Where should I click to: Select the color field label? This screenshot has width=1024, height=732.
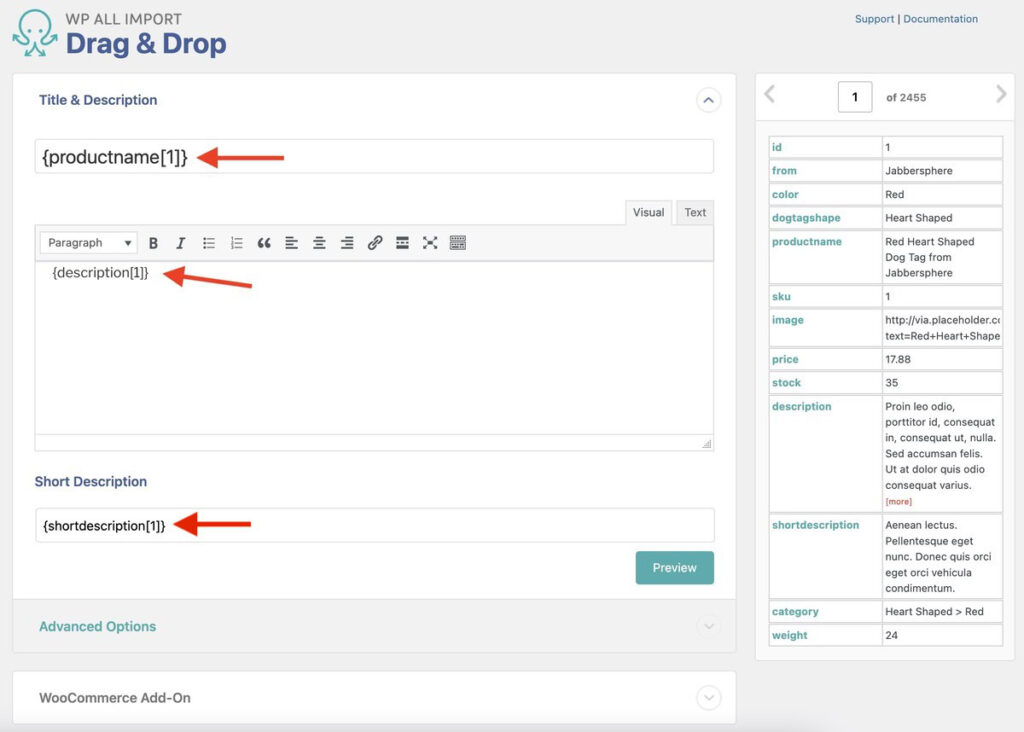click(785, 194)
